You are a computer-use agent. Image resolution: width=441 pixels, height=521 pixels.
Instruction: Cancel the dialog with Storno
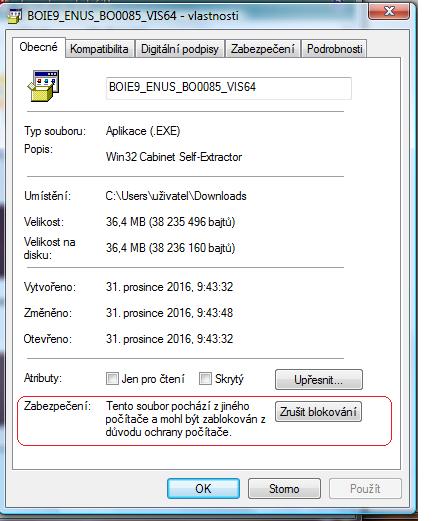(x=284, y=489)
